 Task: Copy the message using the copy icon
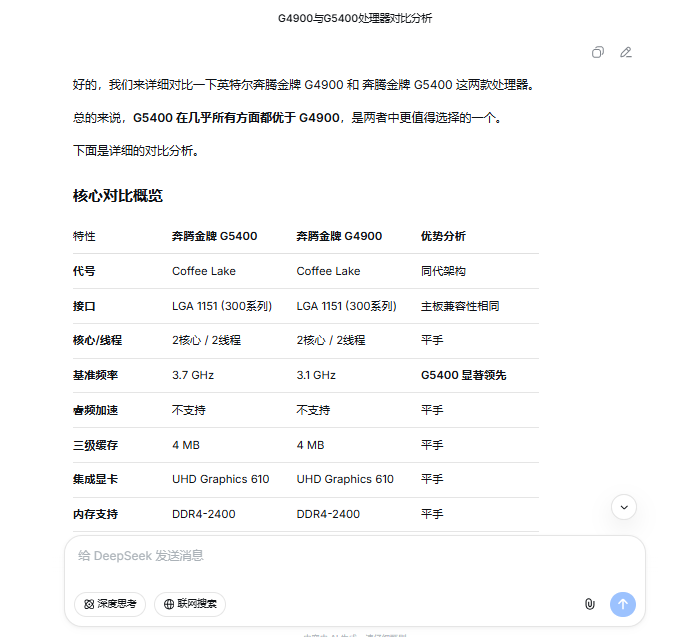[x=597, y=52]
